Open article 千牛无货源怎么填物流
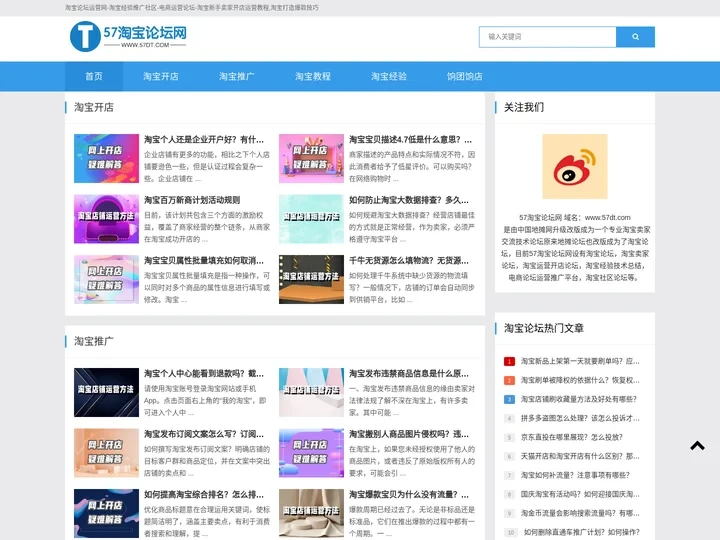Image resolution: width=720 pixels, height=540 pixels. click(x=409, y=261)
